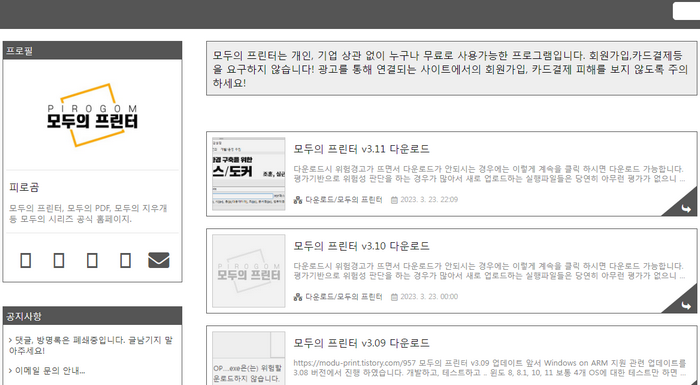Click the share arrow on v3.10 post
The image size is (700, 385).
tap(685, 305)
